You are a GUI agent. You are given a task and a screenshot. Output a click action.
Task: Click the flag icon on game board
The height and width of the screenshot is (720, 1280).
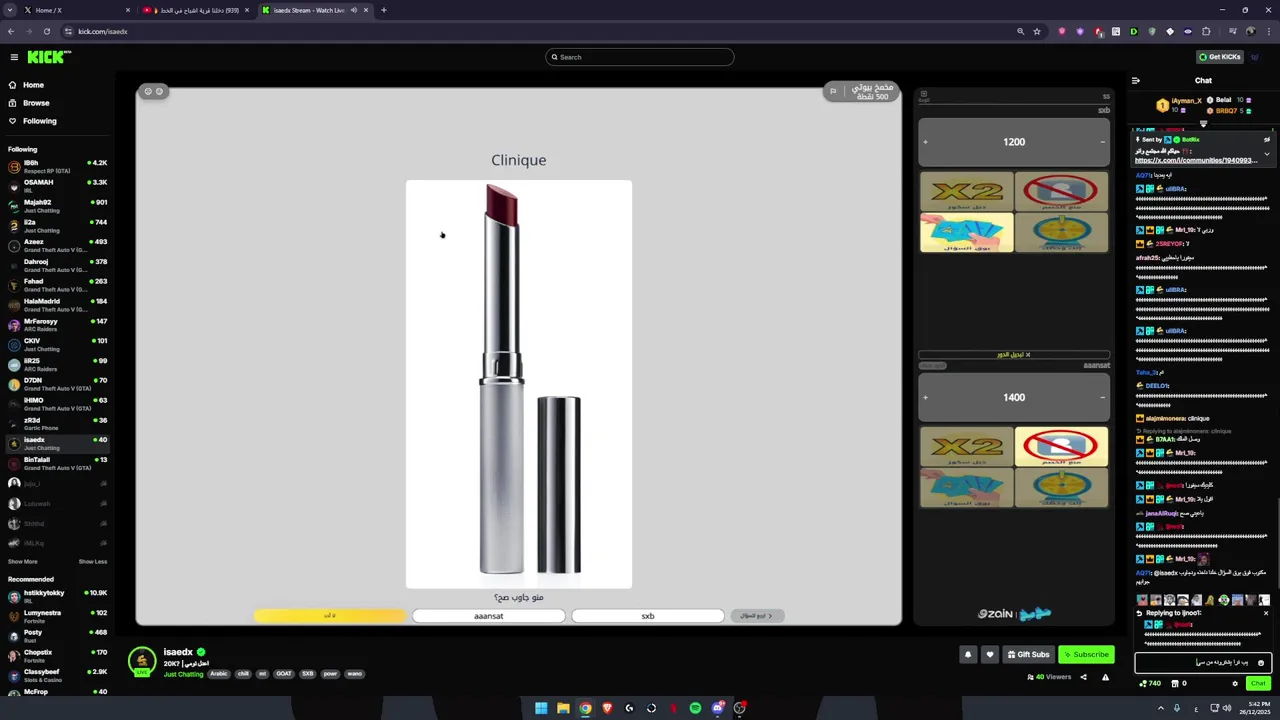(x=833, y=91)
